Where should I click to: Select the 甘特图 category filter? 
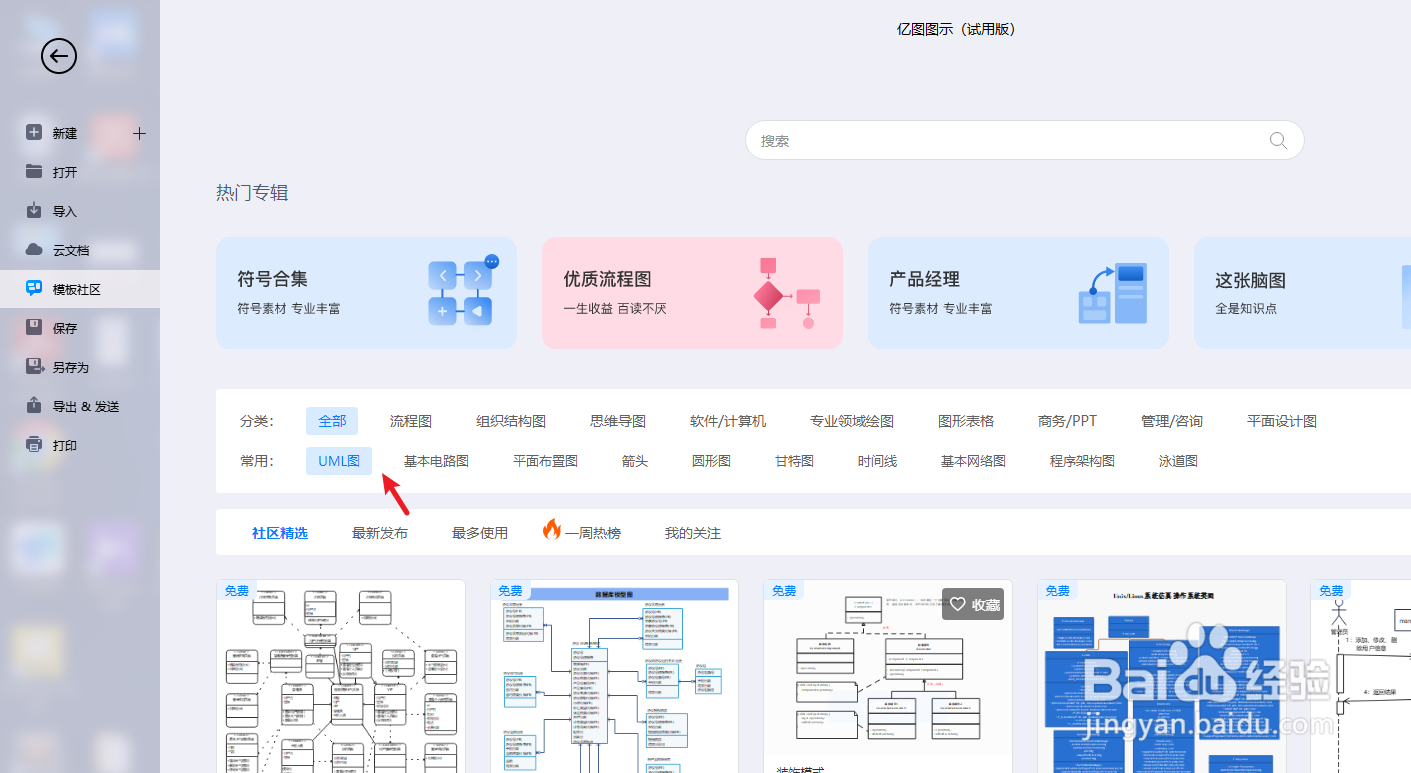pos(793,460)
